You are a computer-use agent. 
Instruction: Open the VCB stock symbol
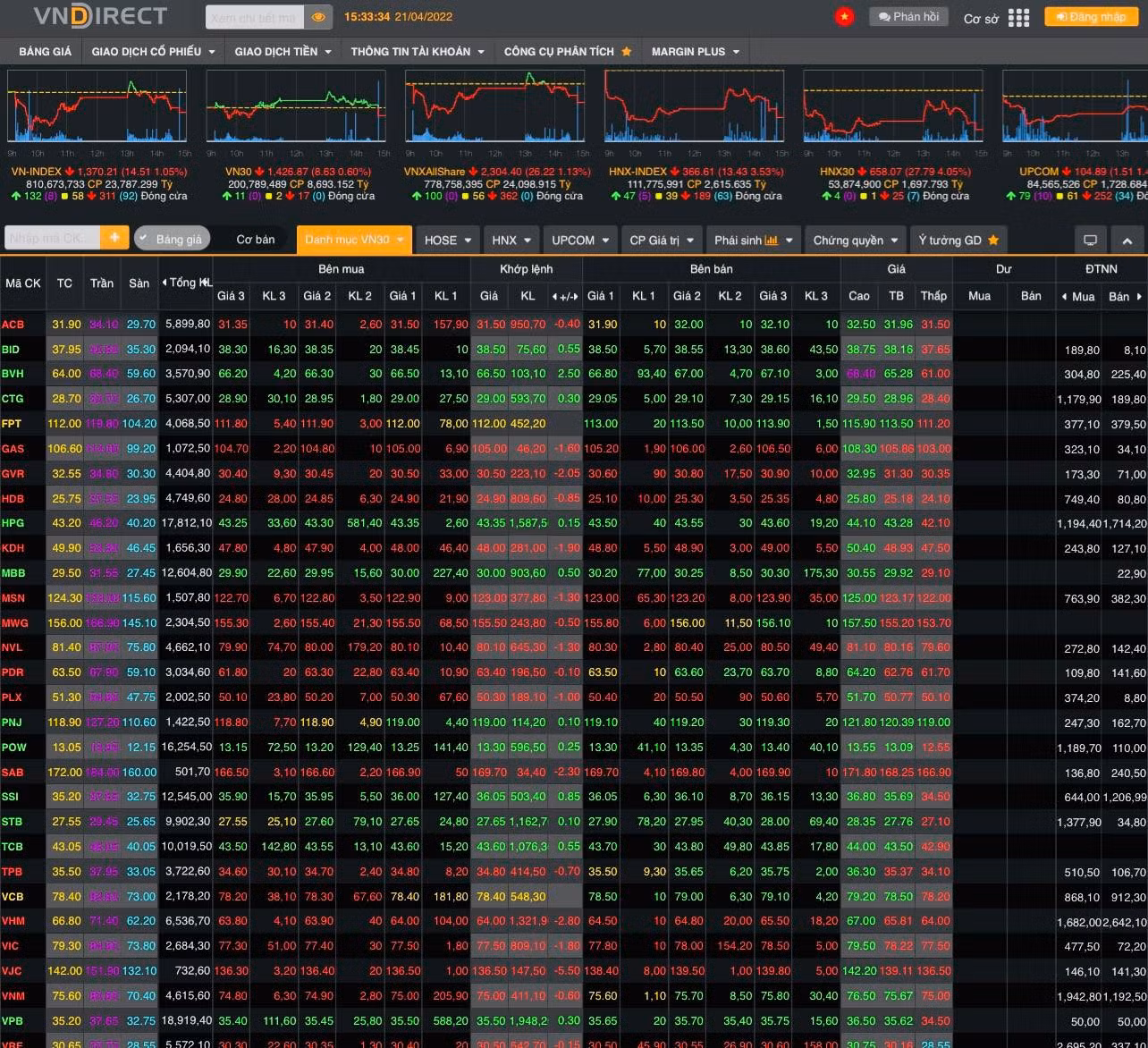pyautogui.click(x=13, y=896)
